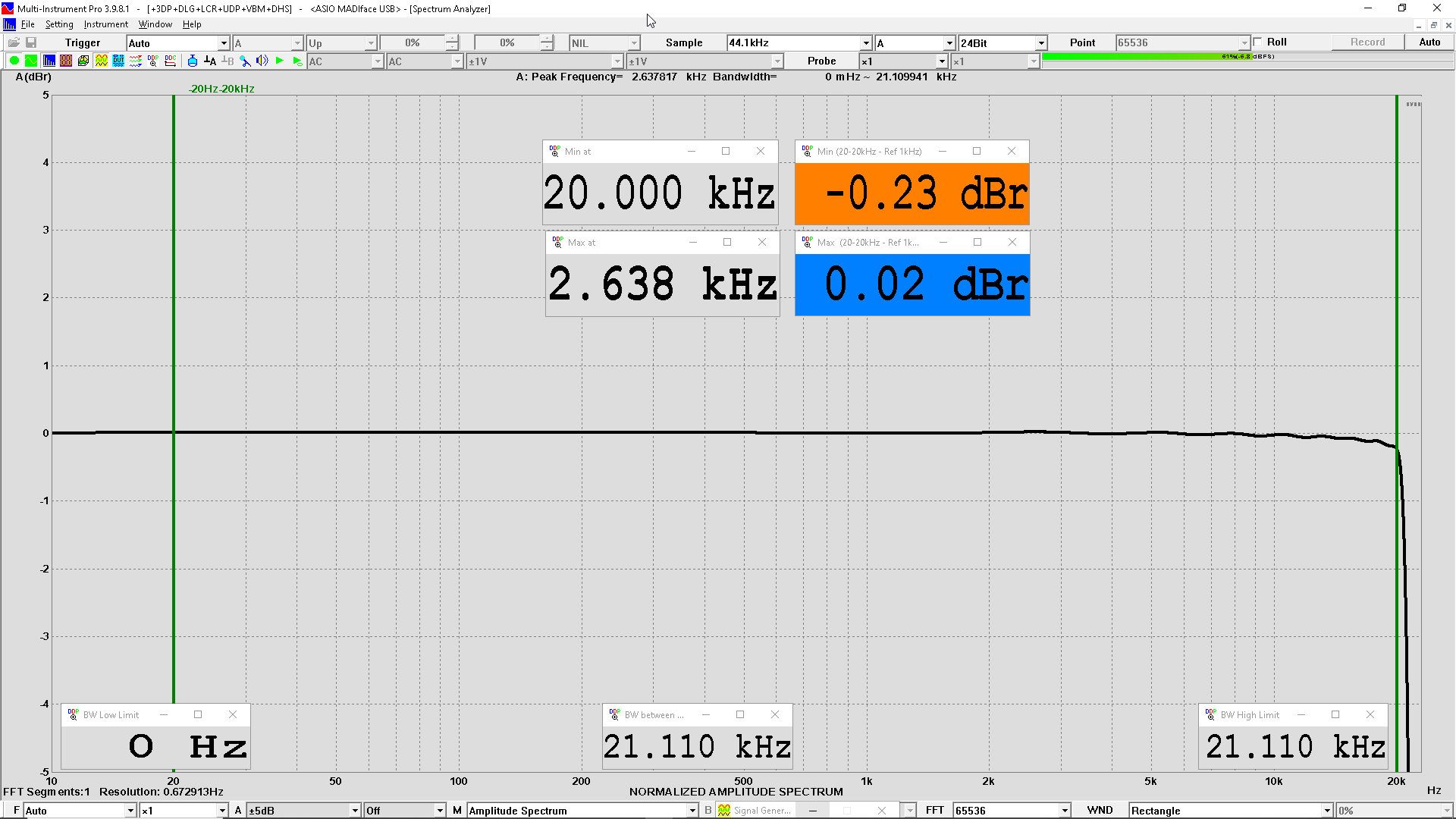Open the 24Bit resolution dropdown
This screenshot has width=1456, height=819.
tap(1003, 43)
